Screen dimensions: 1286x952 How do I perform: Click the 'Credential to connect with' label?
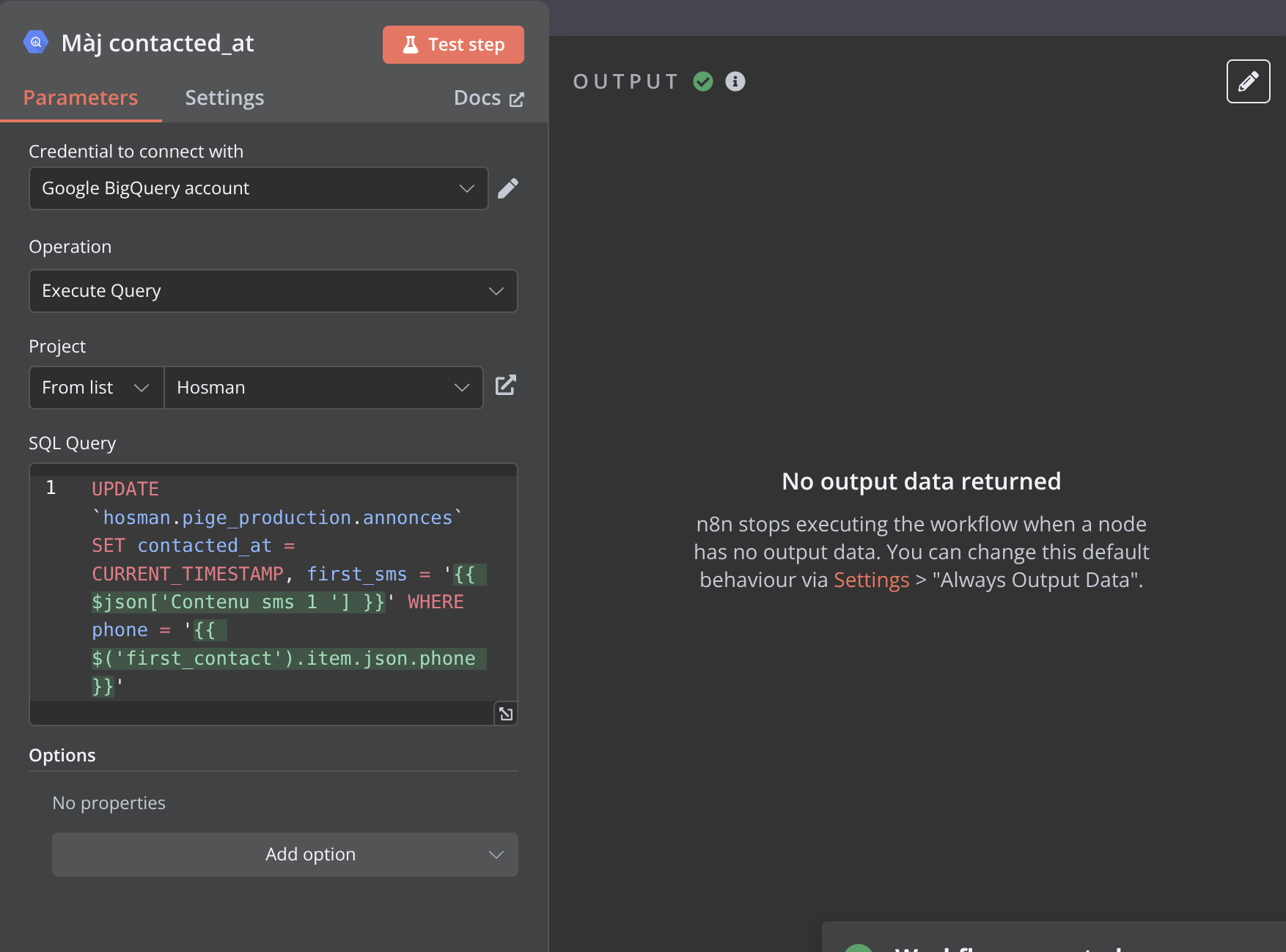(136, 152)
